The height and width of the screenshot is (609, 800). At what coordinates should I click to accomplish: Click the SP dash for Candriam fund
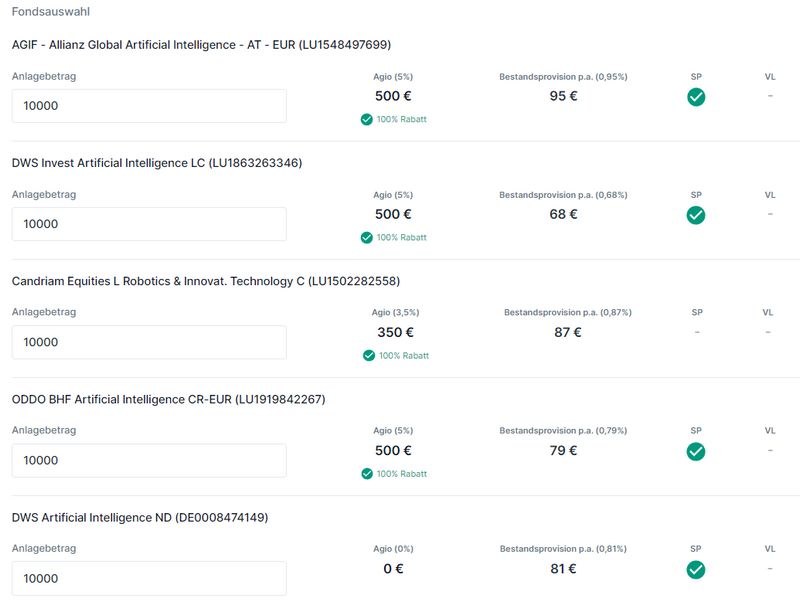[697, 332]
